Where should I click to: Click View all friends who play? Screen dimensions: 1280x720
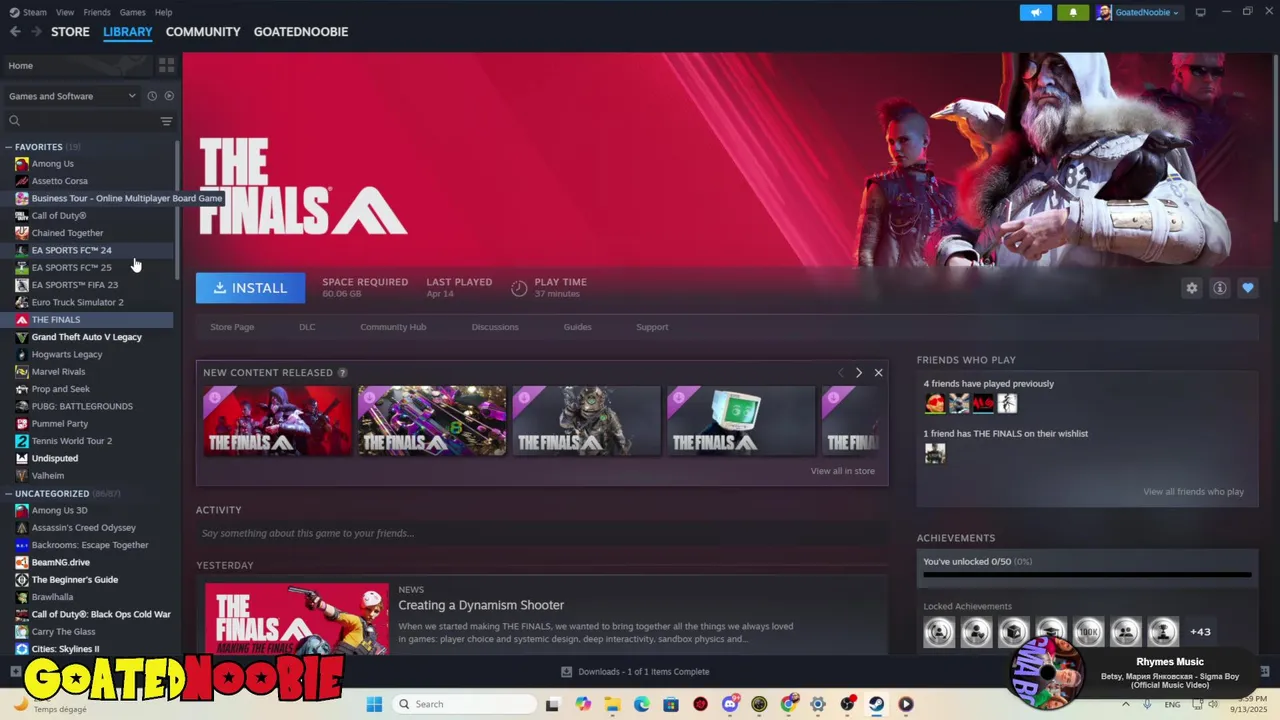tap(1193, 492)
